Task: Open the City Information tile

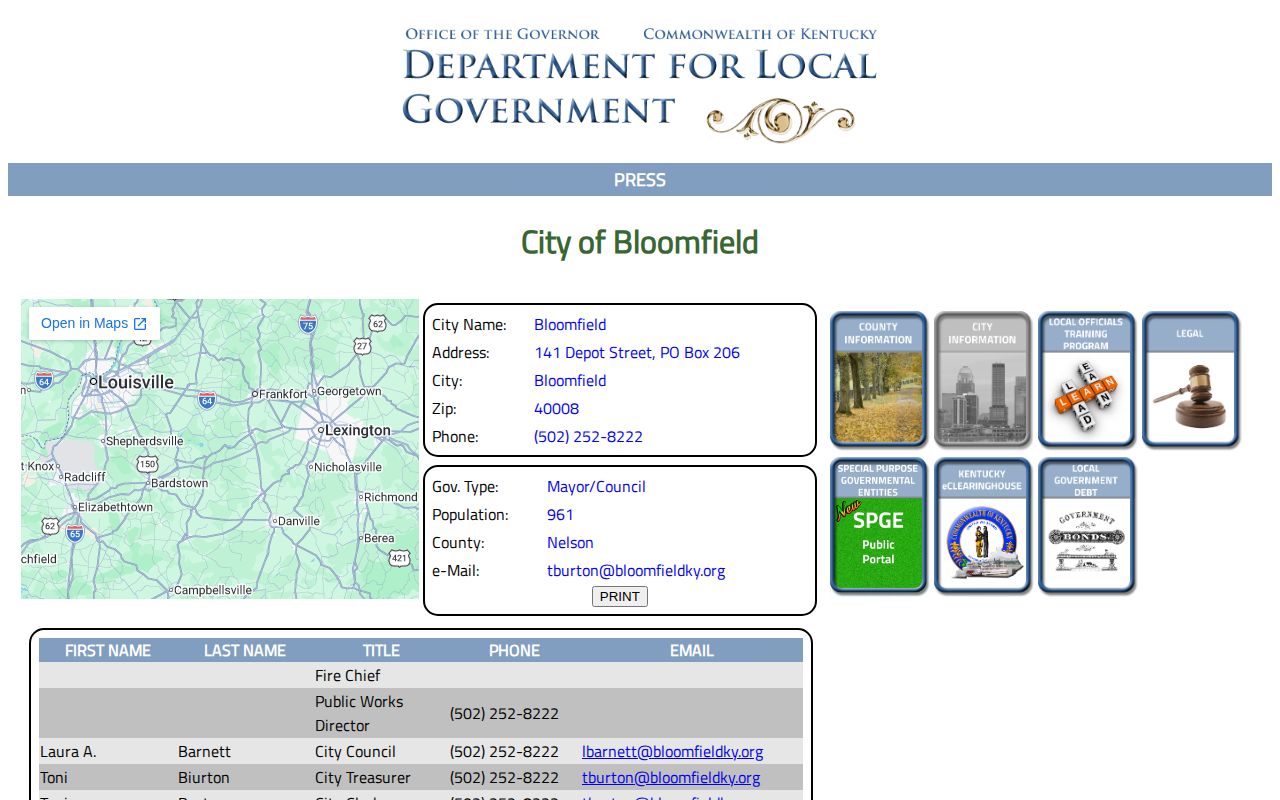Action: pos(982,379)
